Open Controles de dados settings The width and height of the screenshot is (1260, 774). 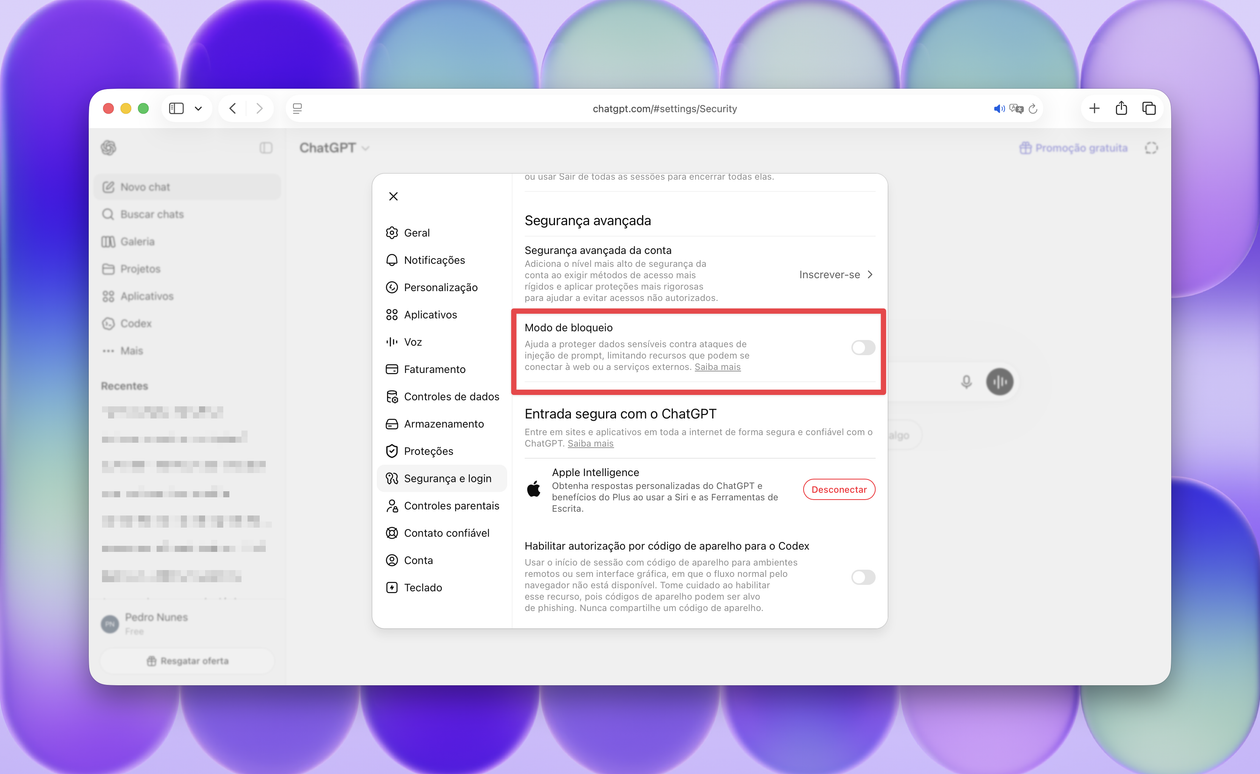pyautogui.click(x=442, y=397)
